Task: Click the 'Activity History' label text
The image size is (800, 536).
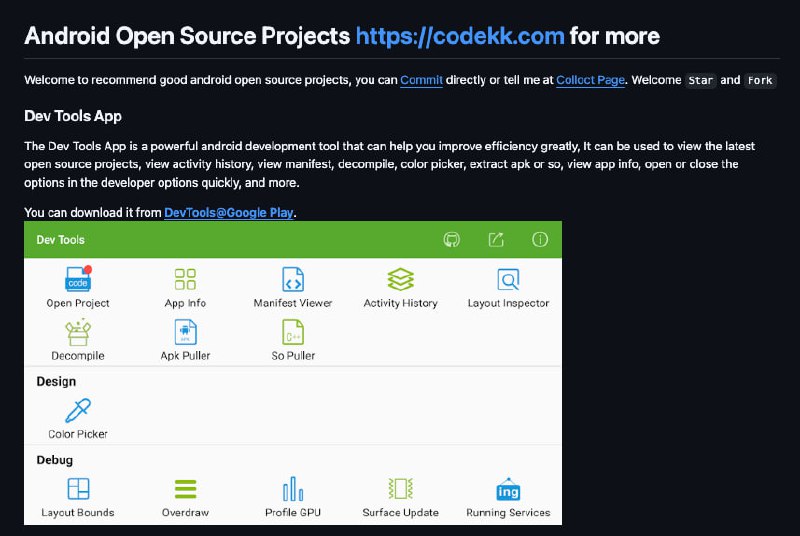Action: 401,303
